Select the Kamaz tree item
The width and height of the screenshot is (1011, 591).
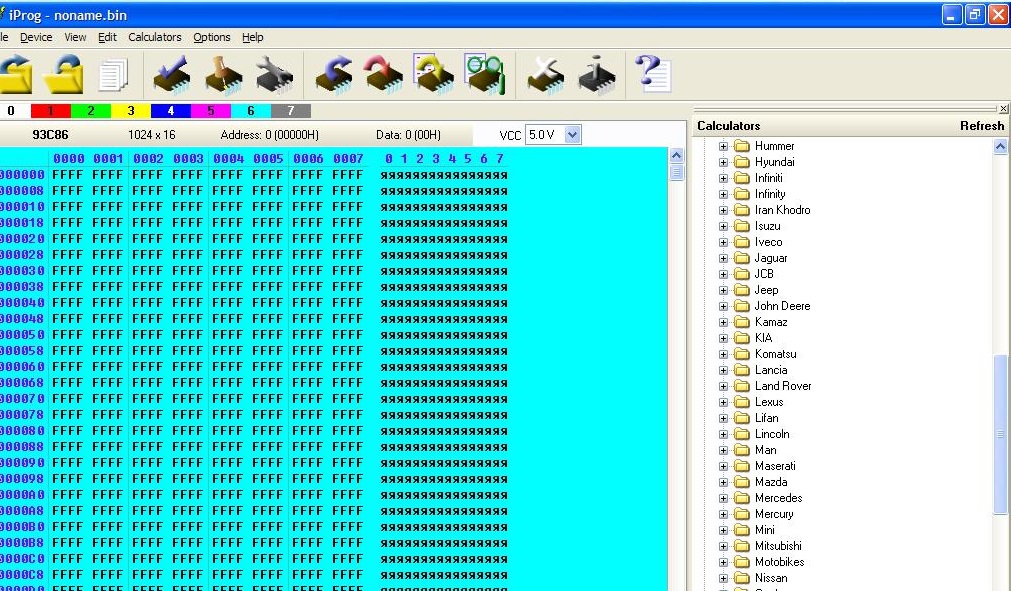point(771,322)
